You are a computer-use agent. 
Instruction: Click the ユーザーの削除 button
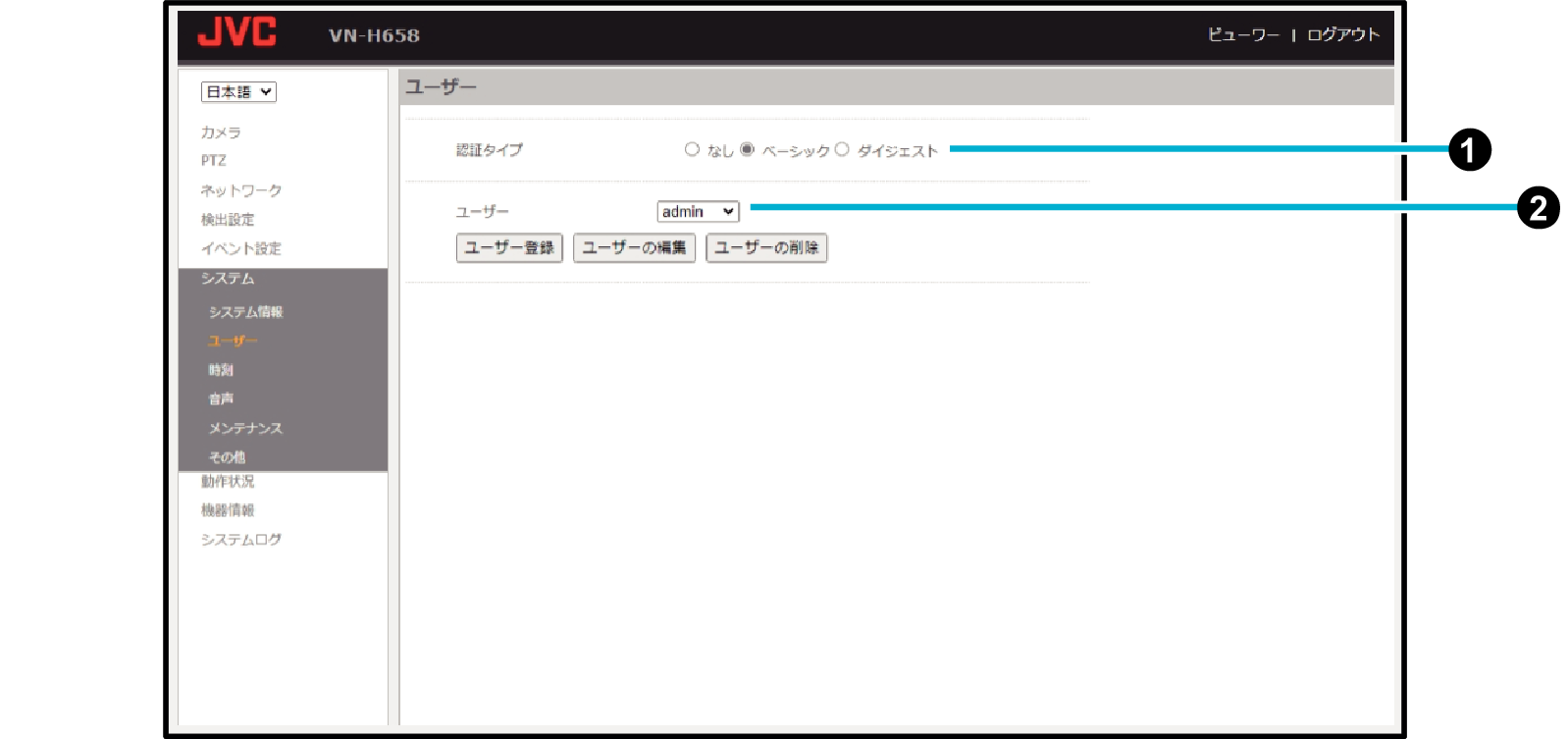[x=766, y=248]
